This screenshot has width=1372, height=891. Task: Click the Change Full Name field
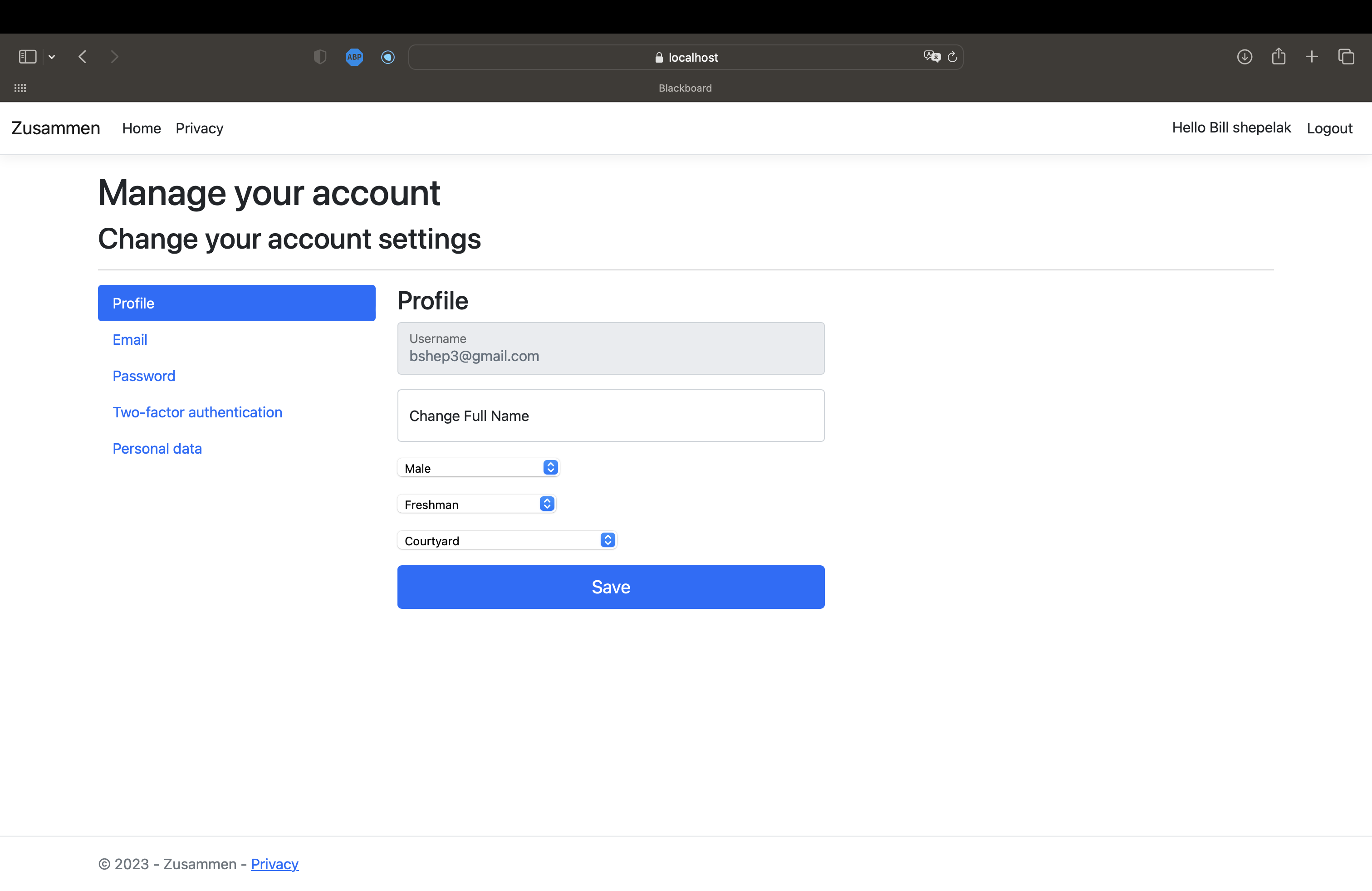[x=611, y=416]
